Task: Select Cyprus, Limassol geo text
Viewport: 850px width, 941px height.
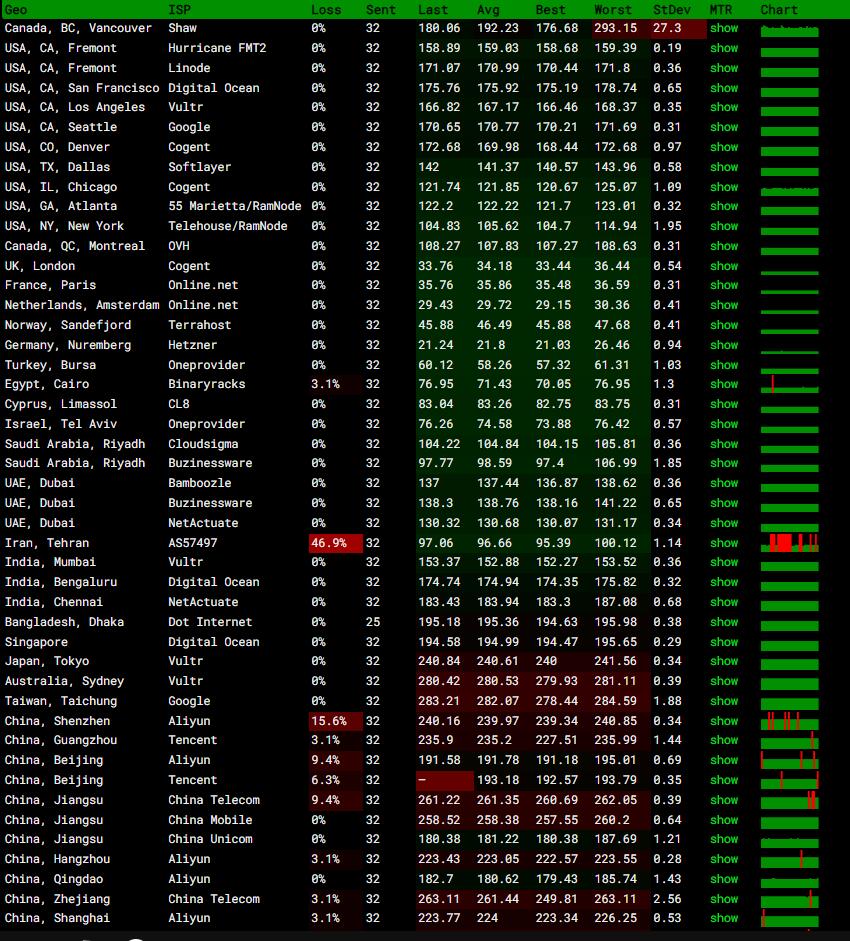Action: [x=61, y=404]
